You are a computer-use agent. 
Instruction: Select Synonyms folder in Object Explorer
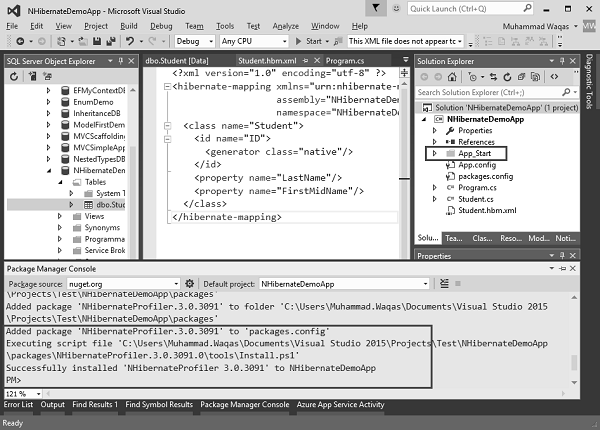click(x=102, y=228)
